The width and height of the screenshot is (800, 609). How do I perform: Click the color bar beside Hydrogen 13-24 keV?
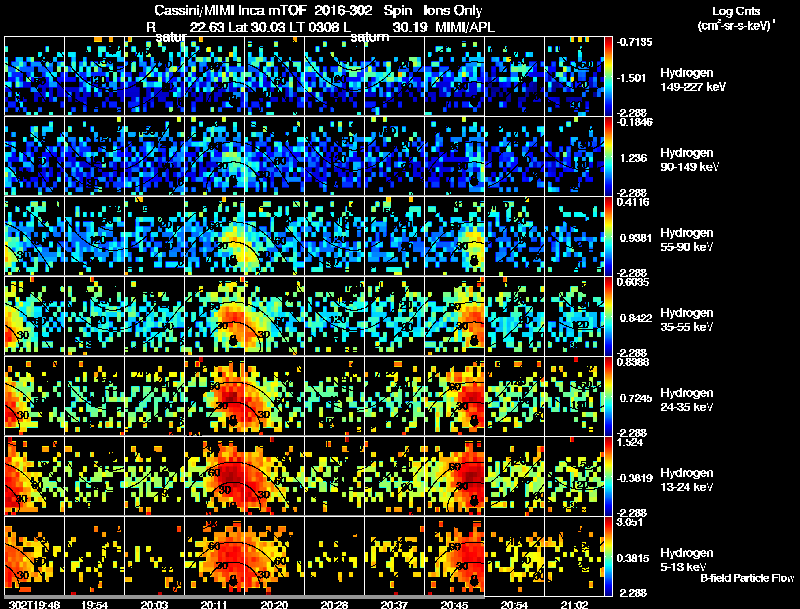(608, 476)
